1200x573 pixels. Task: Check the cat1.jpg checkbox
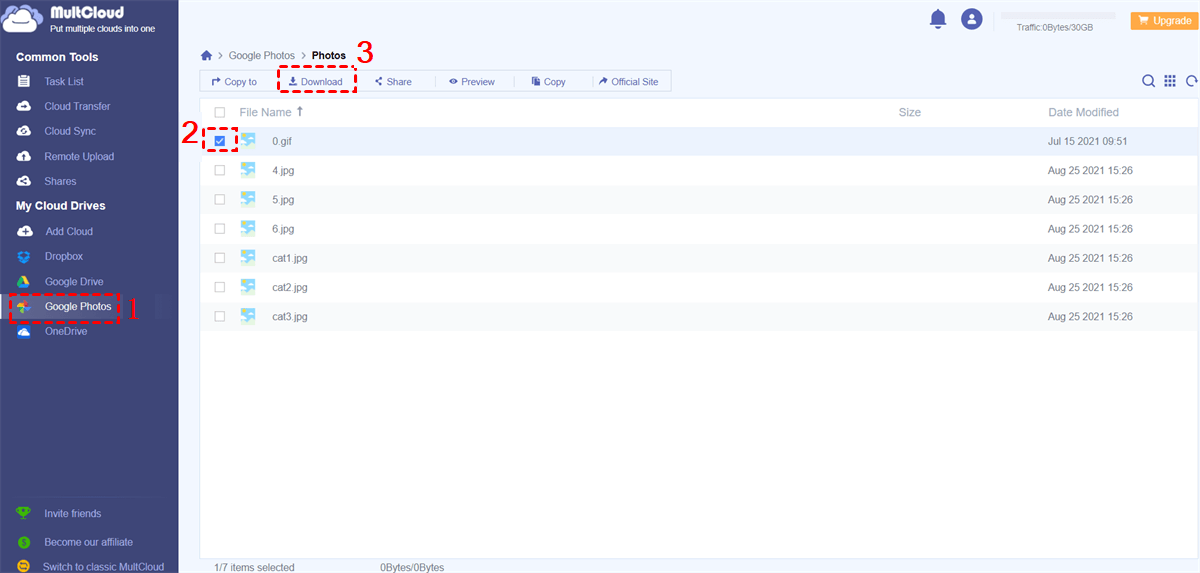coord(220,258)
